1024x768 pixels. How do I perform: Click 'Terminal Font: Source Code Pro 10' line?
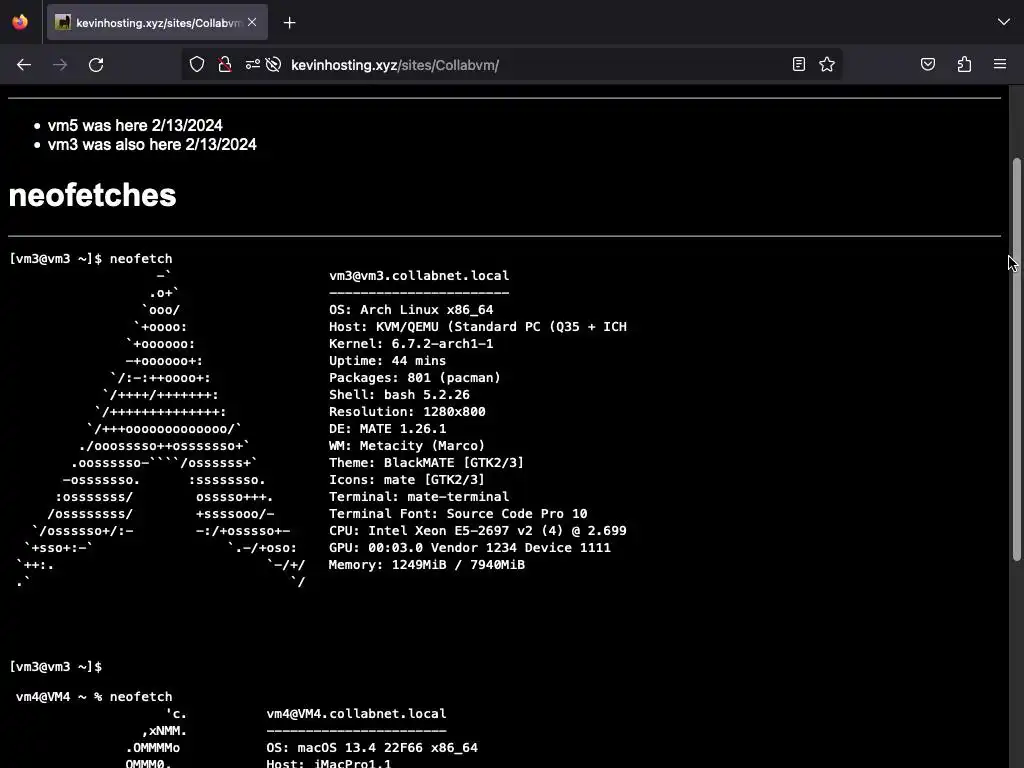pos(458,513)
